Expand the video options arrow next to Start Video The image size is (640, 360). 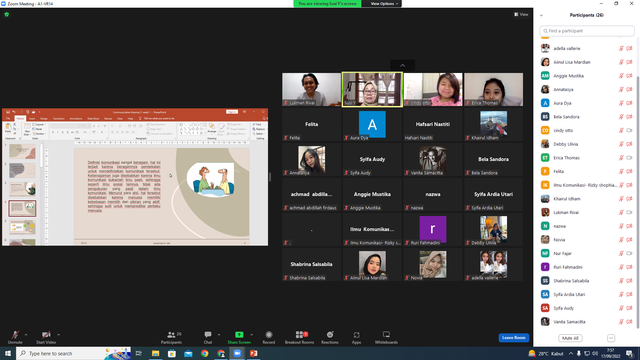(x=58, y=335)
